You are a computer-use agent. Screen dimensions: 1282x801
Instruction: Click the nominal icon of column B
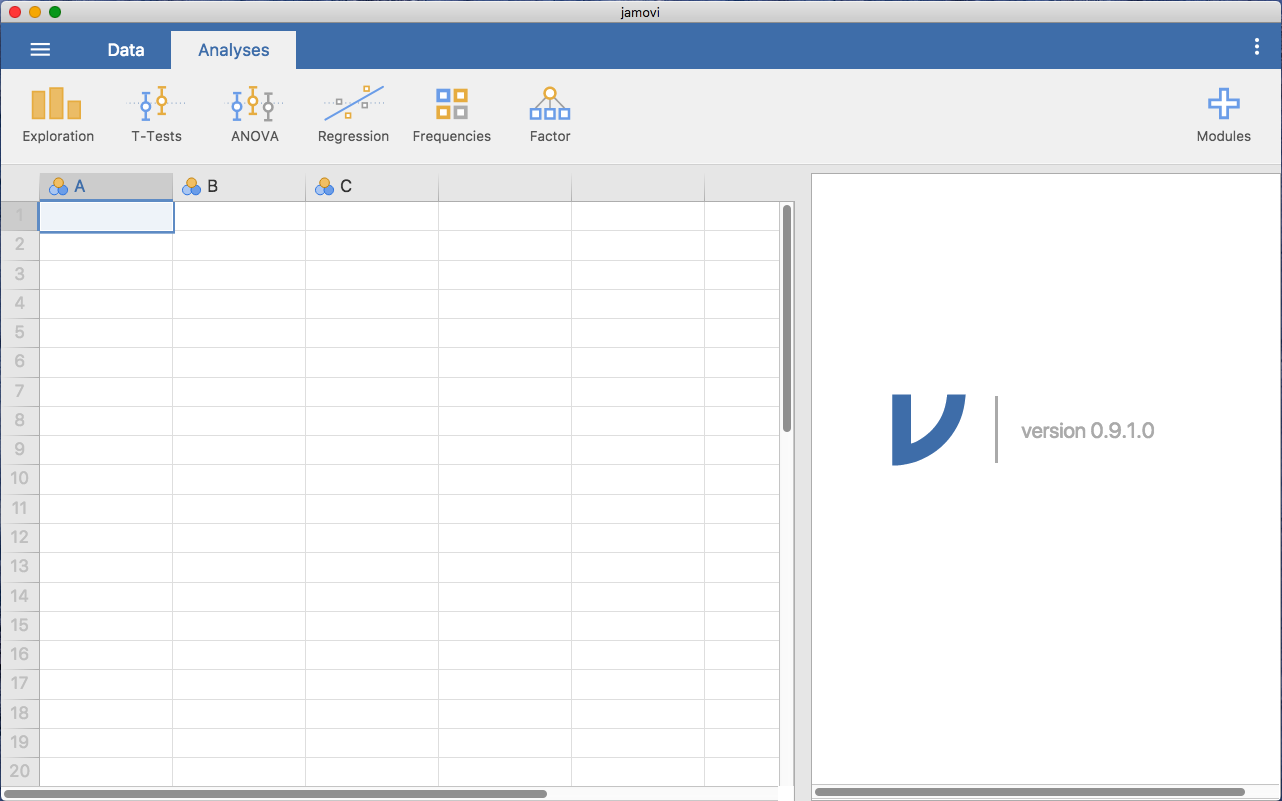coord(191,186)
